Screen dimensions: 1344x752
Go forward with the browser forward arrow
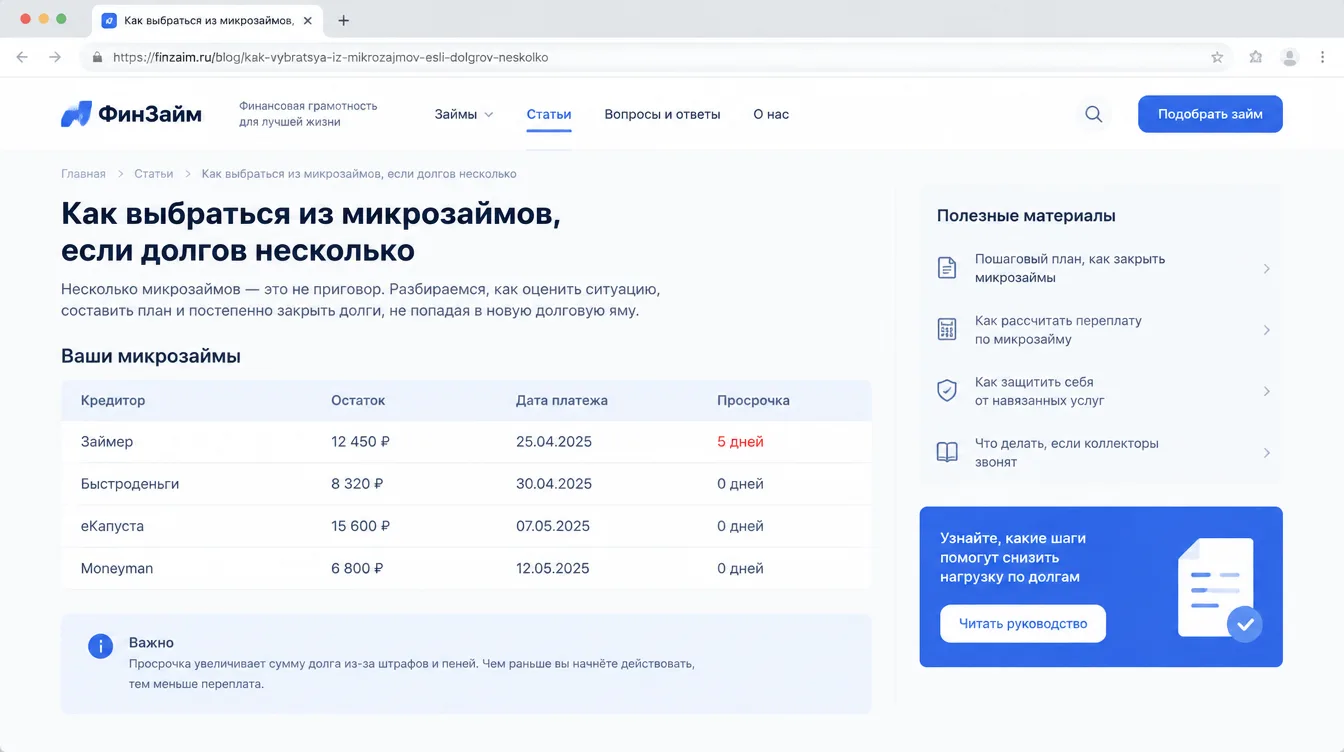click(x=55, y=57)
